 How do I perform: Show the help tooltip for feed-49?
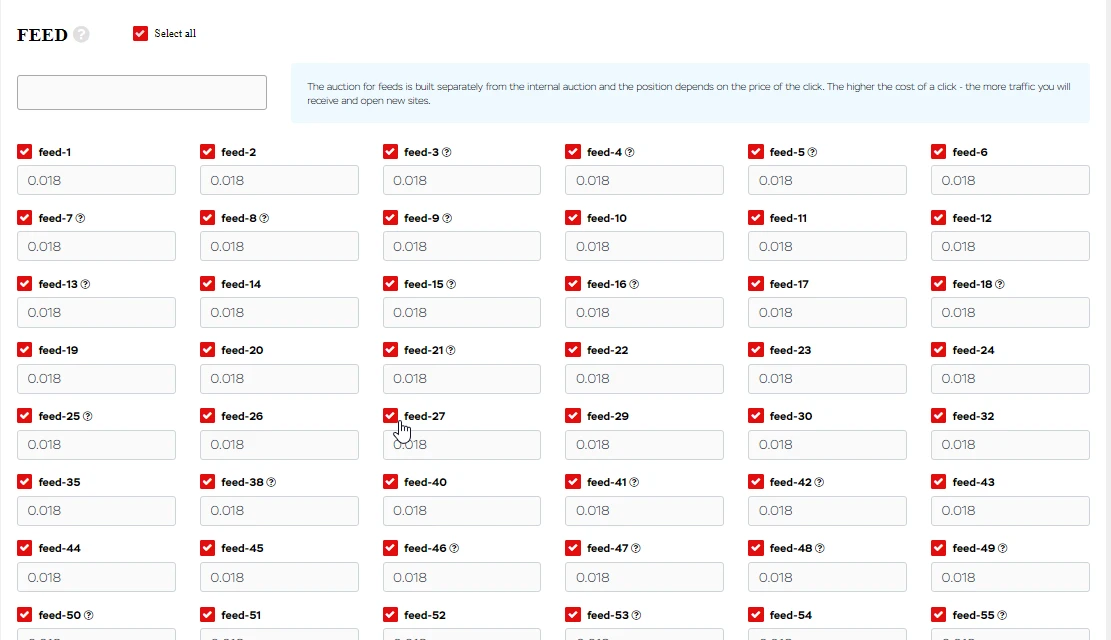tap(1002, 547)
